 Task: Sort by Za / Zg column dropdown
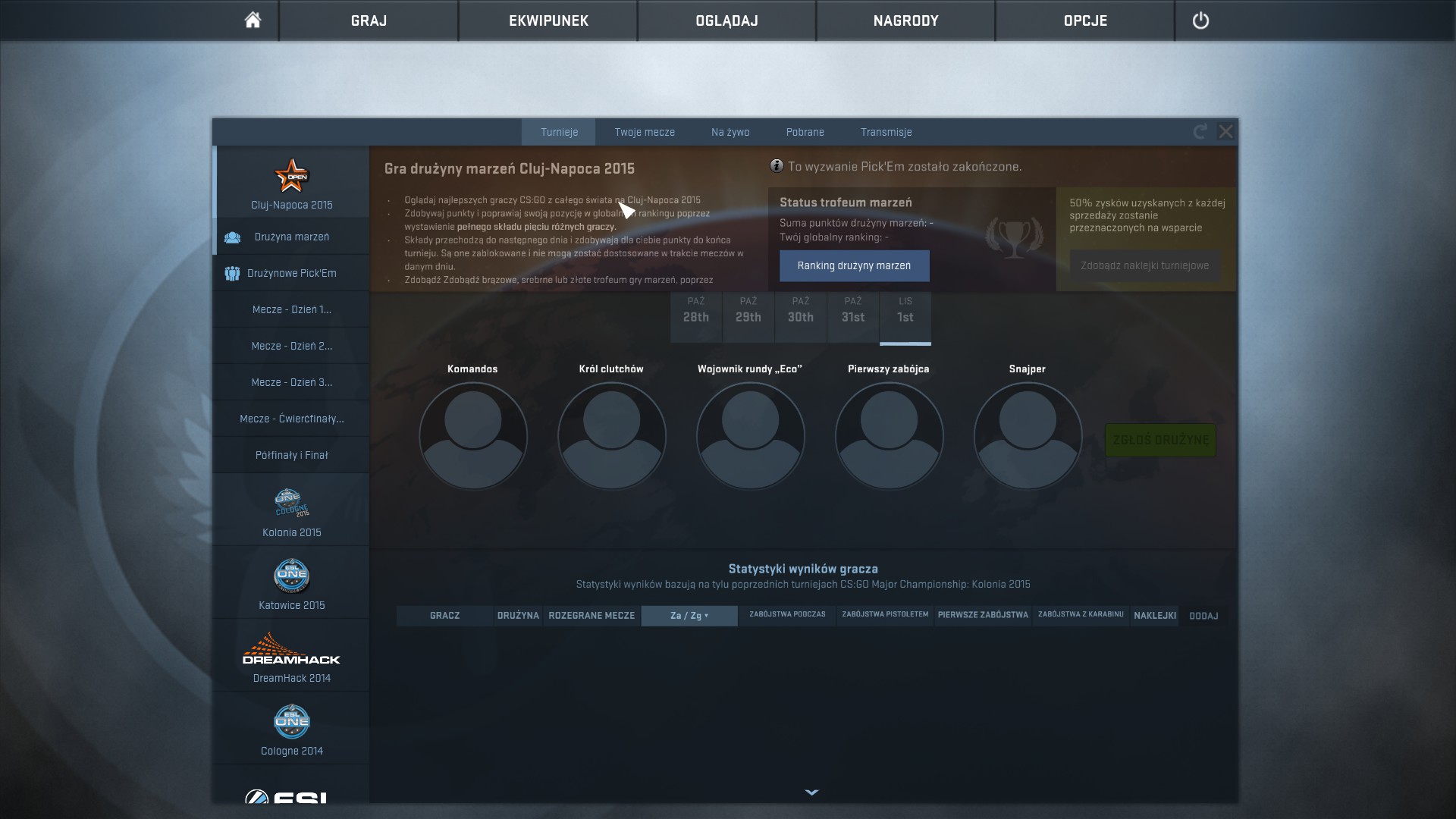click(689, 616)
